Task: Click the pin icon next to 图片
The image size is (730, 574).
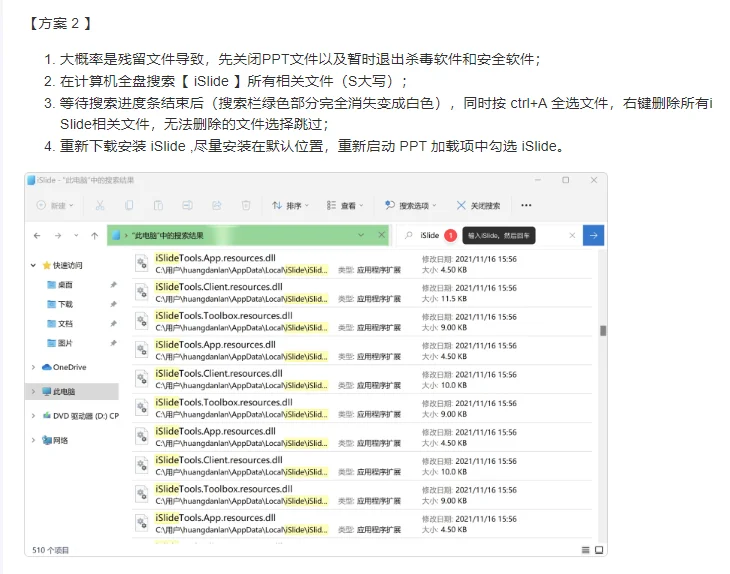Action: [x=113, y=343]
